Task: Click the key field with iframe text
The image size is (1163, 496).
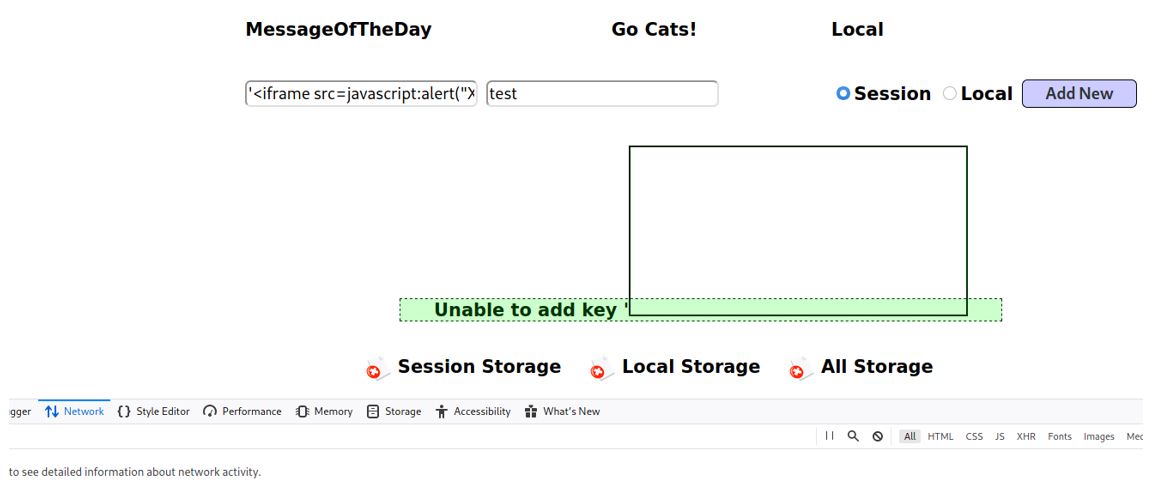Action: 361,94
